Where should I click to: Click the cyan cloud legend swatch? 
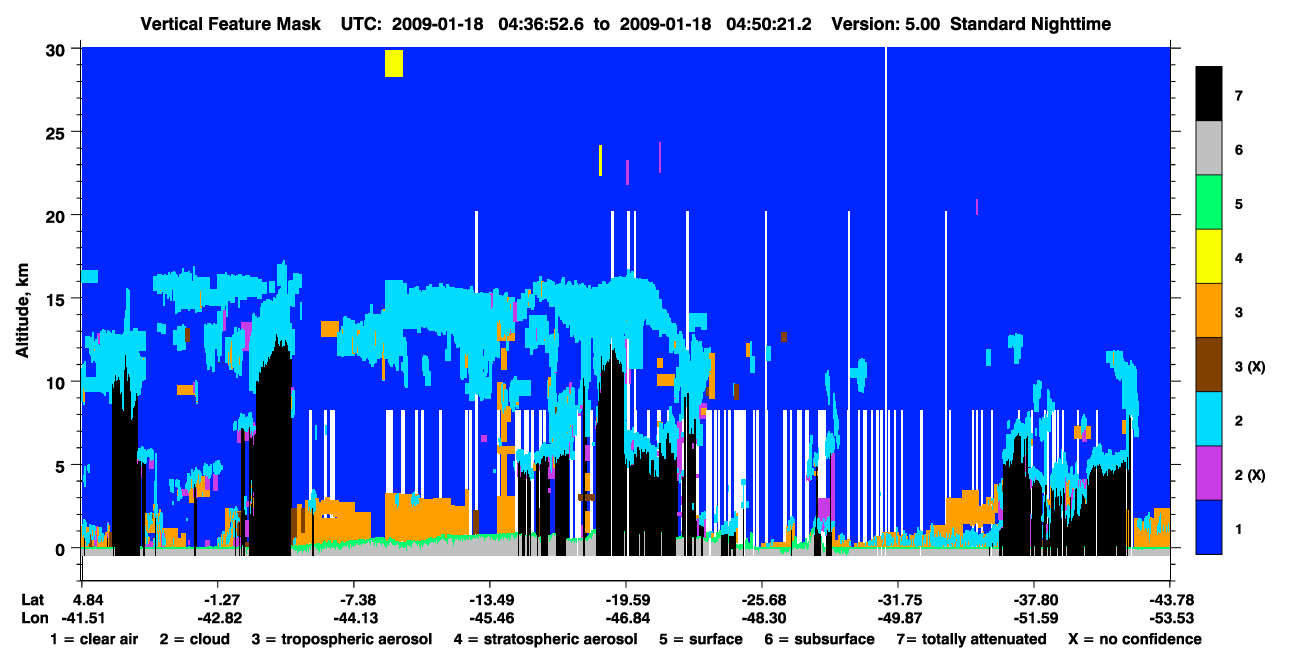[1209, 419]
